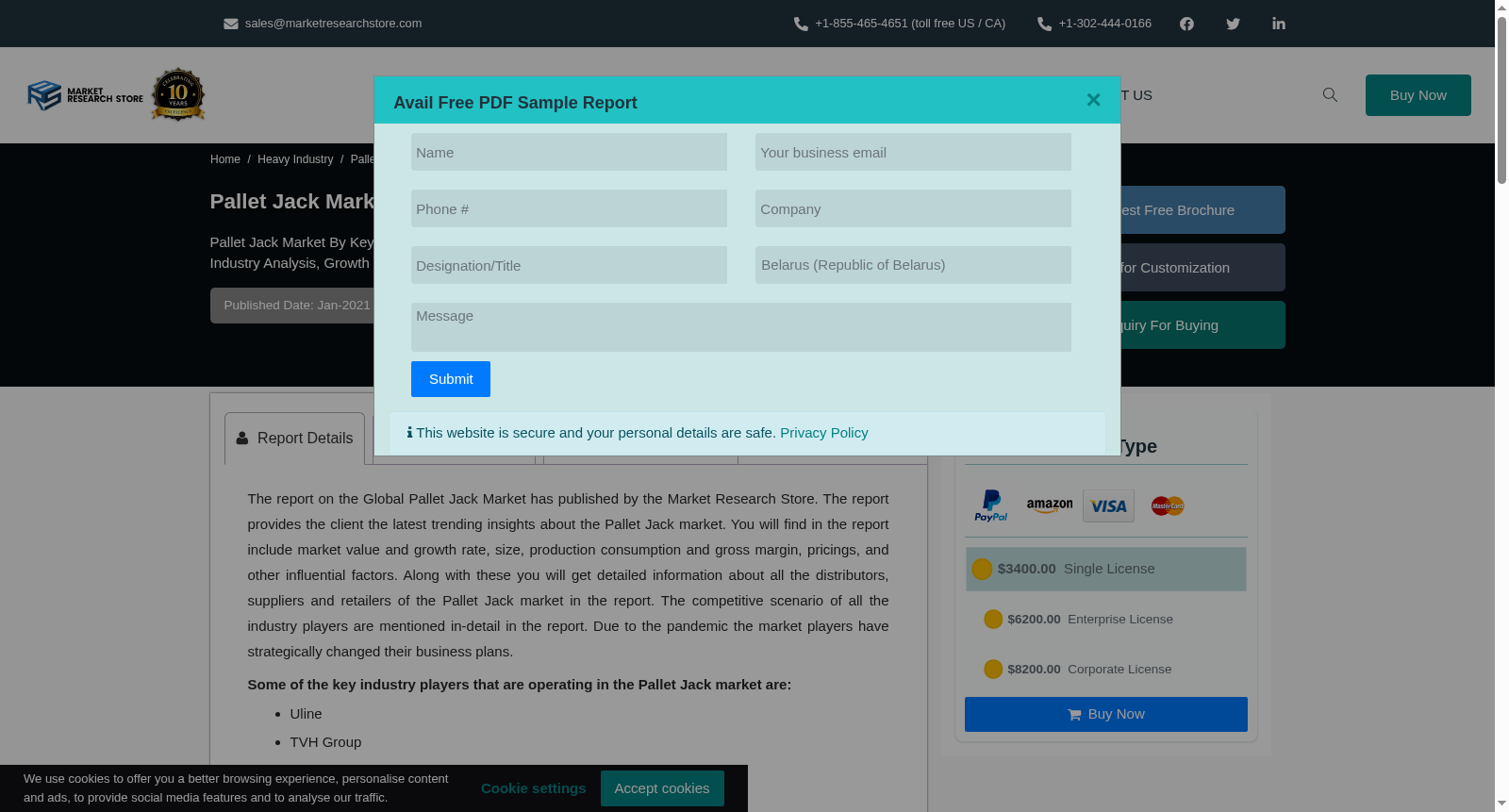This screenshot has width=1509, height=812.
Task: Click the email envelope icon in top bar
Action: [230, 24]
